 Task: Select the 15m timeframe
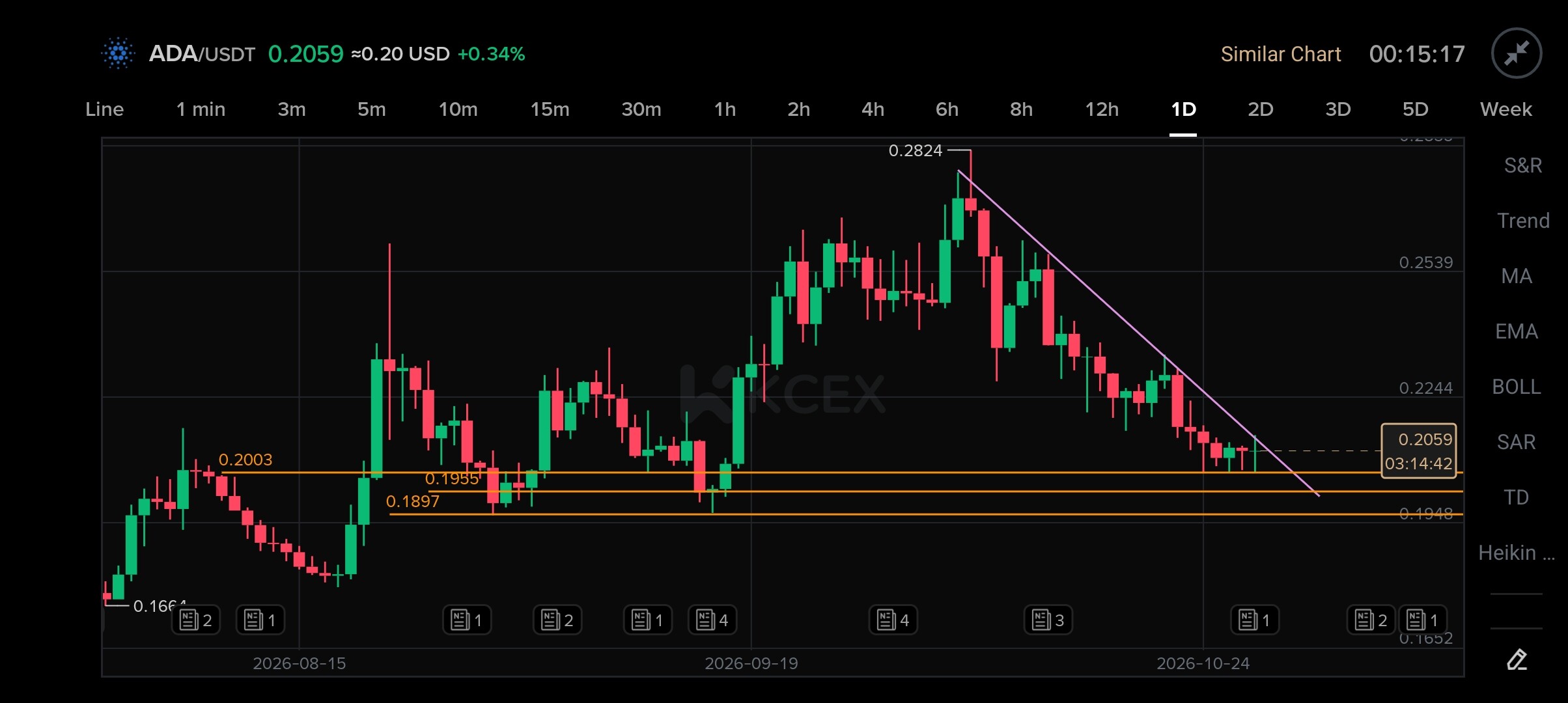[550, 109]
